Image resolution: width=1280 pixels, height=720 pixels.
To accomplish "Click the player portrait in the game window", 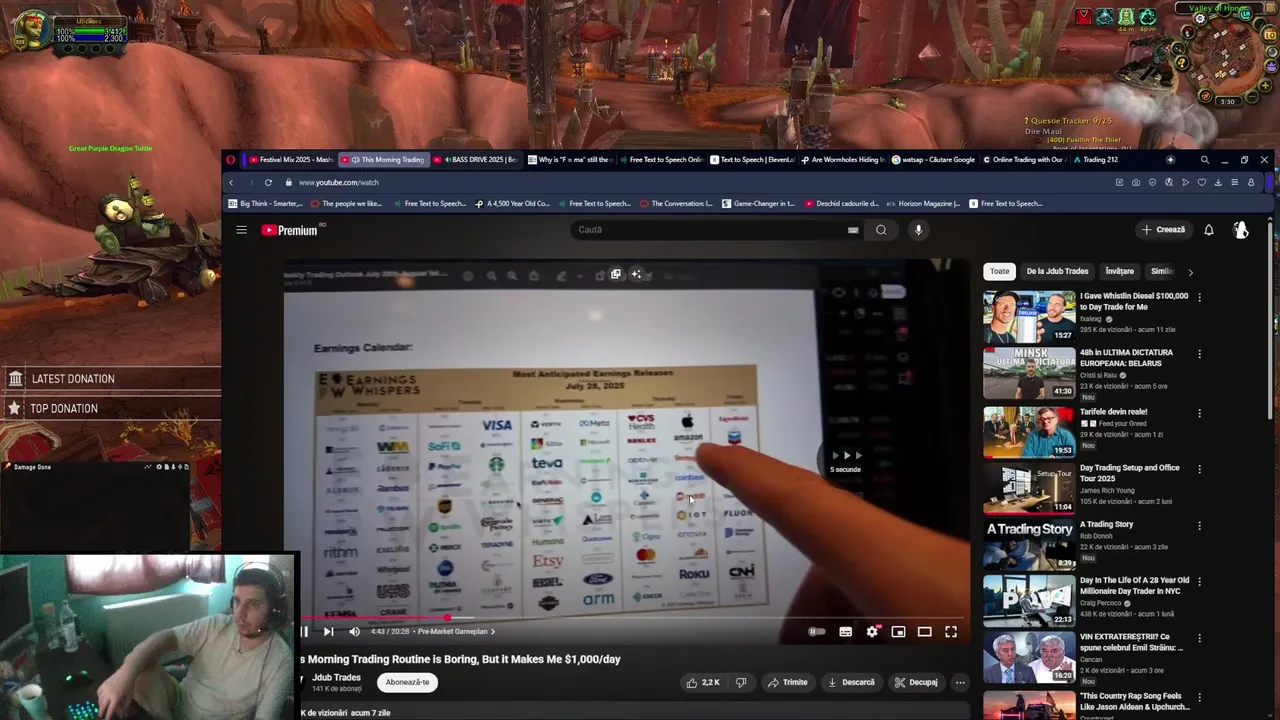I will tap(33, 29).
